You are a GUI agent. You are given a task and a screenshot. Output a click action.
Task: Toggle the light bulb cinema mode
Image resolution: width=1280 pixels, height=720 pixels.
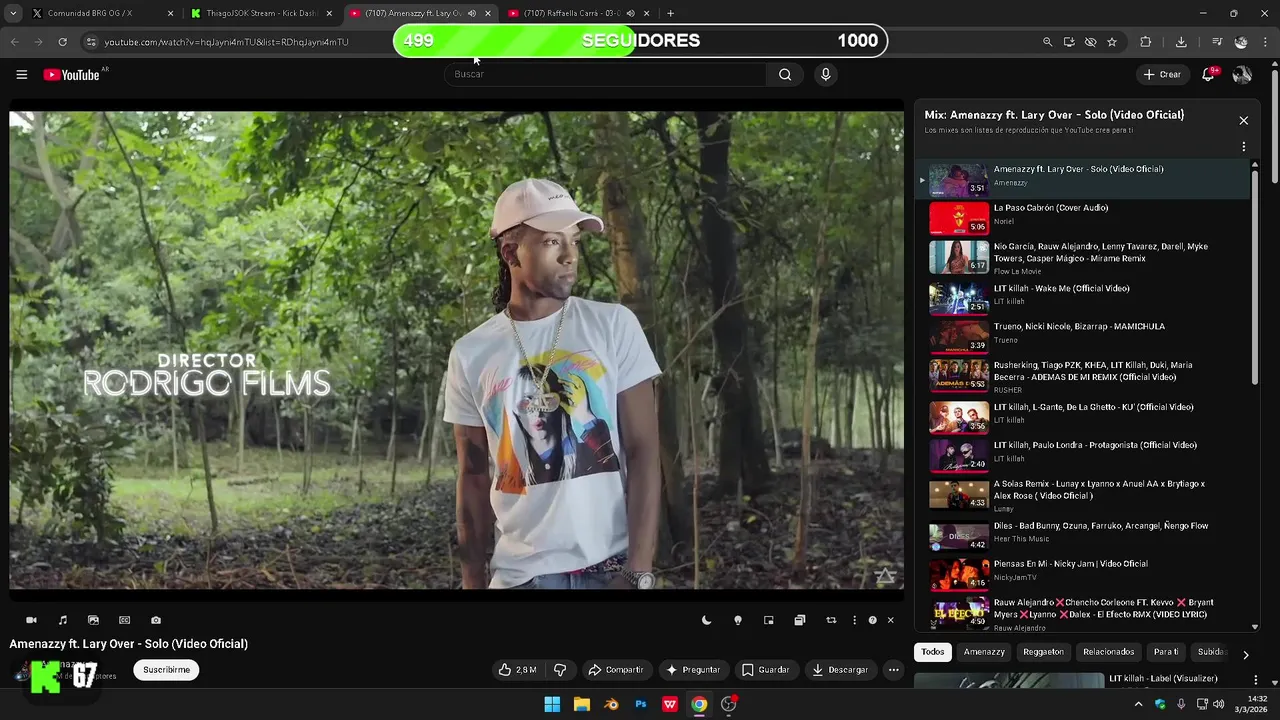[738, 620]
